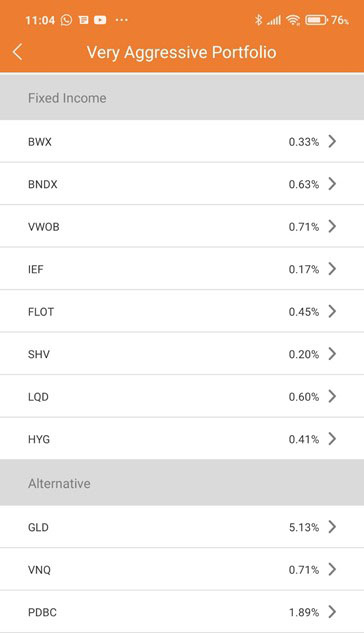Tap the HYG ticker label

pyautogui.click(x=39, y=439)
